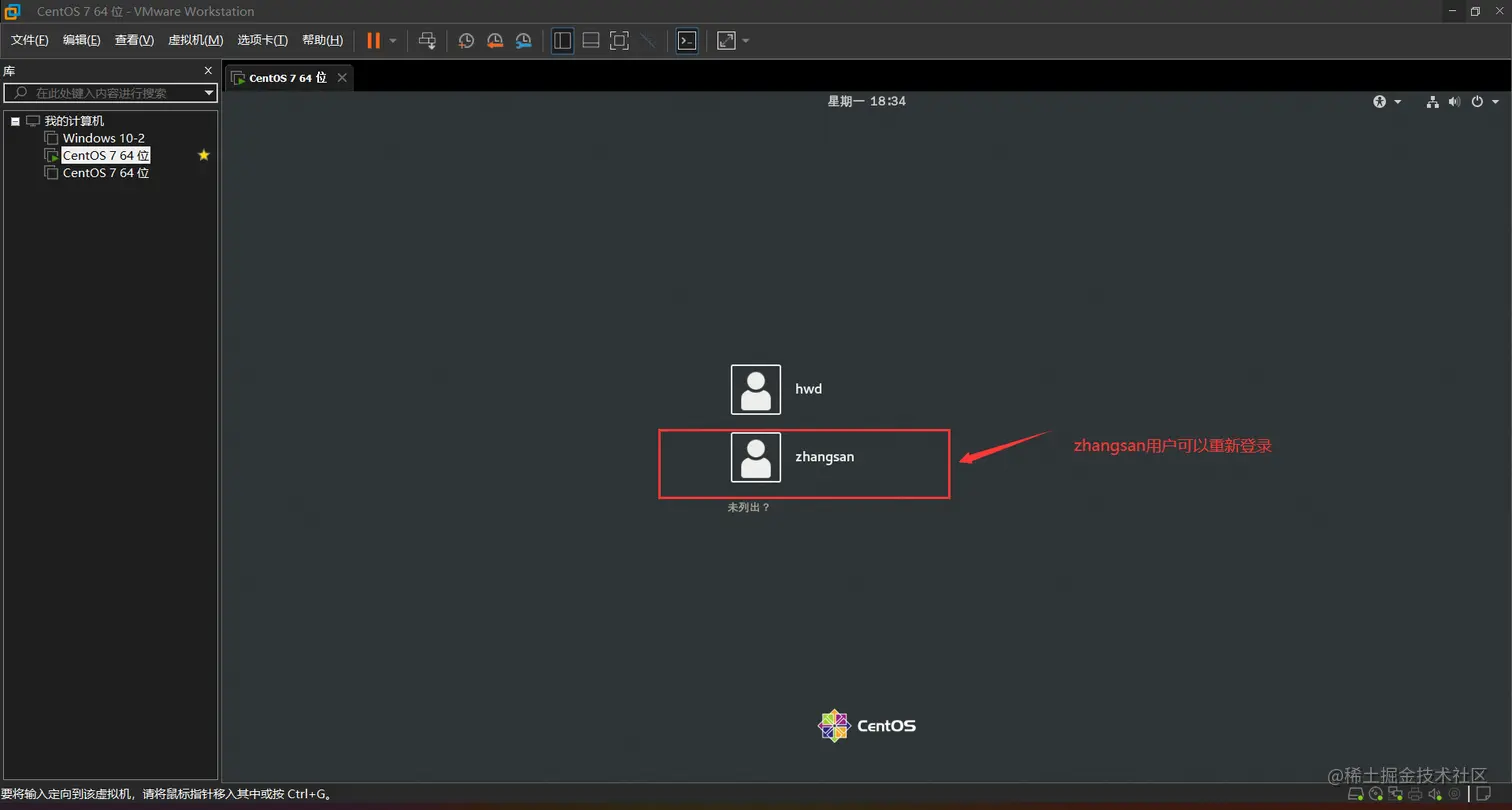1512x810 pixels.
Task: Toggle the library sidebar view icon
Action: [x=563, y=40]
